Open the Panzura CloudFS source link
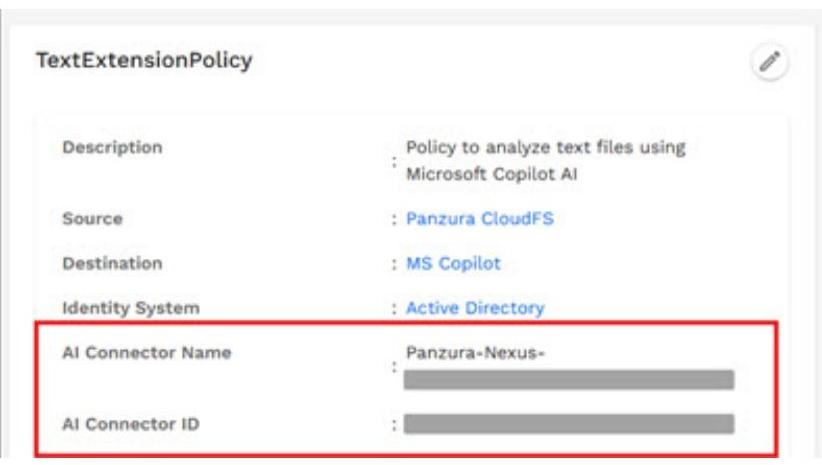Image resolution: width=822 pixels, height=465 pixels. 480,219
